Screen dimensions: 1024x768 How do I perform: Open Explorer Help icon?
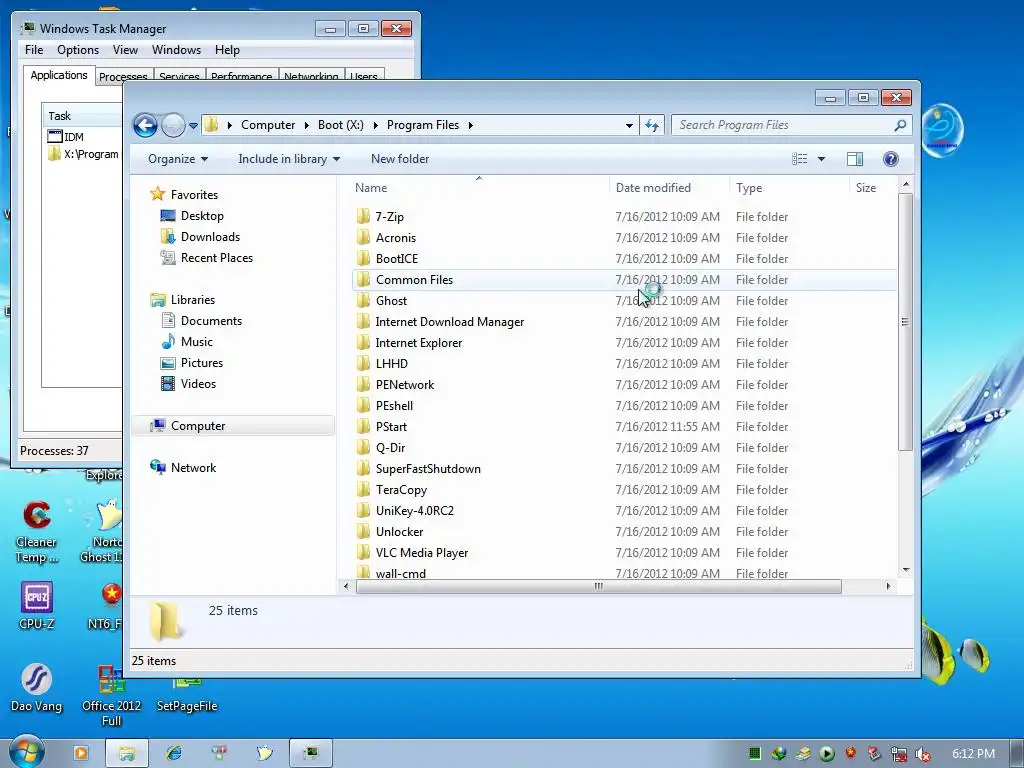coord(891,159)
